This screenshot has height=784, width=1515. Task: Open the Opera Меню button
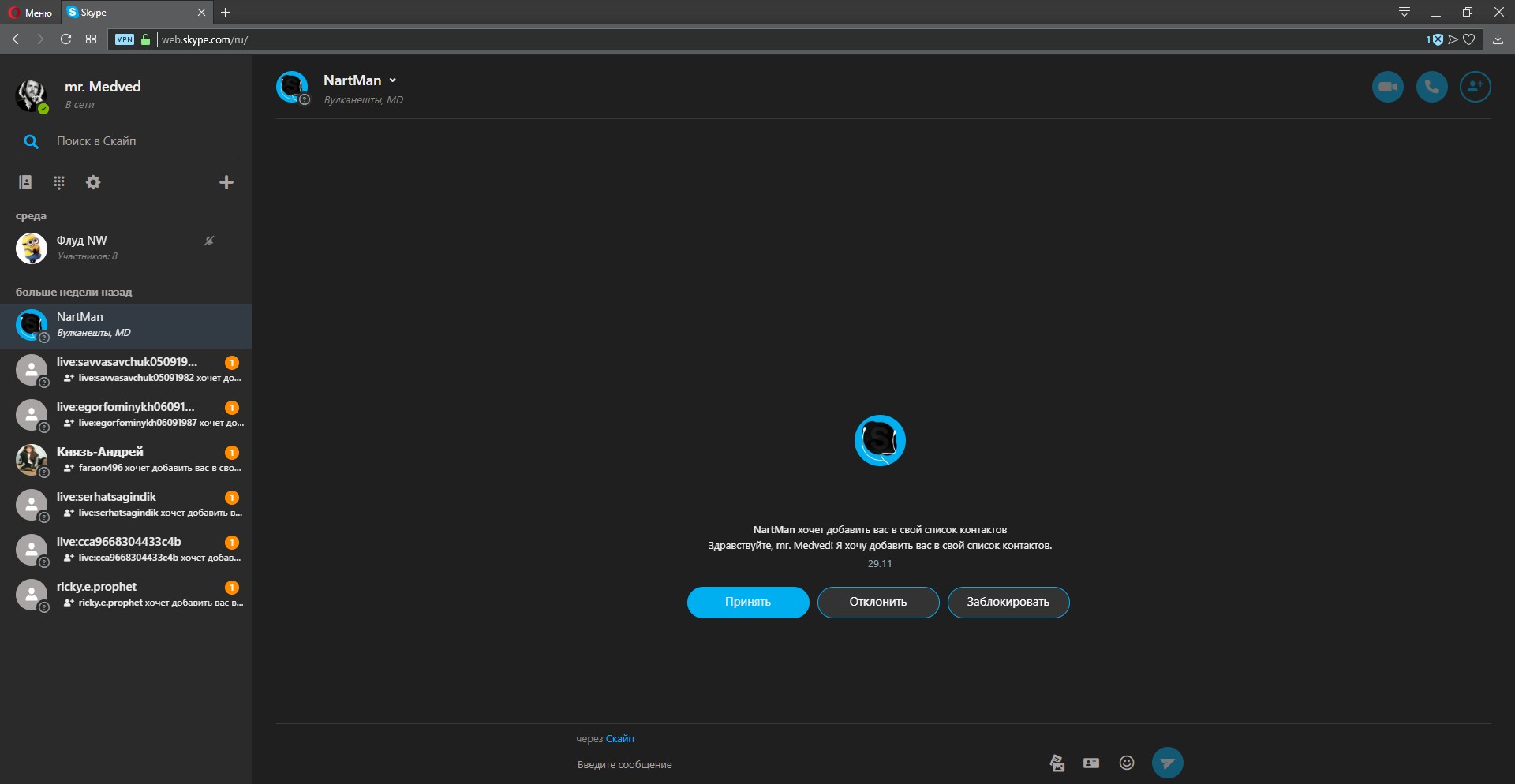pyautogui.click(x=31, y=13)
